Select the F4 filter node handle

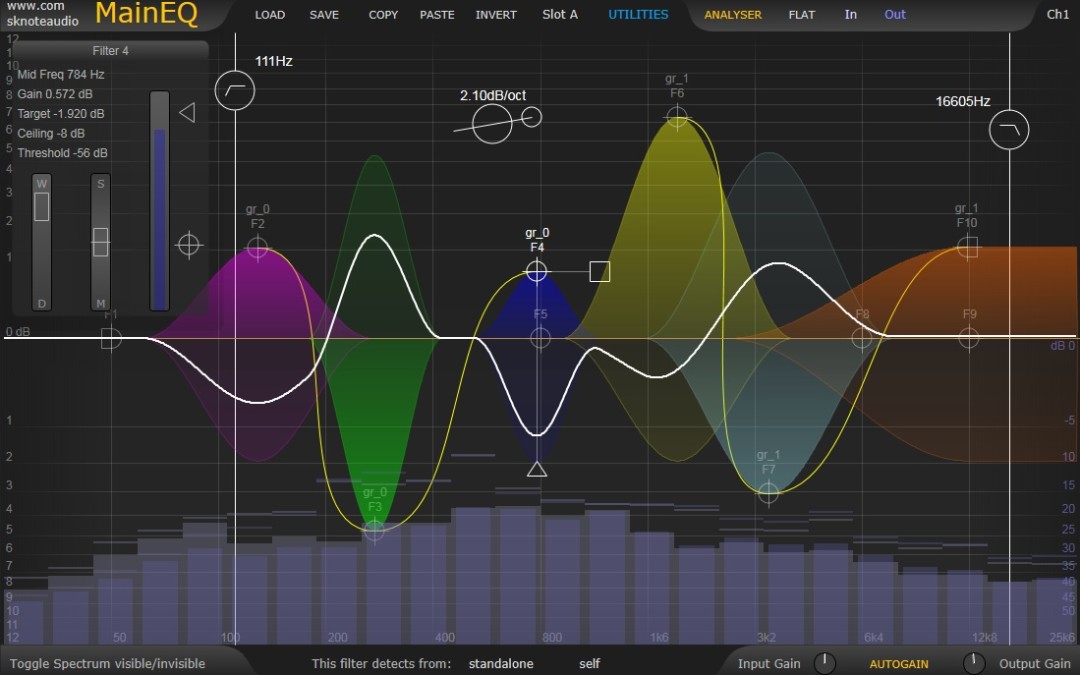[537, 271]
